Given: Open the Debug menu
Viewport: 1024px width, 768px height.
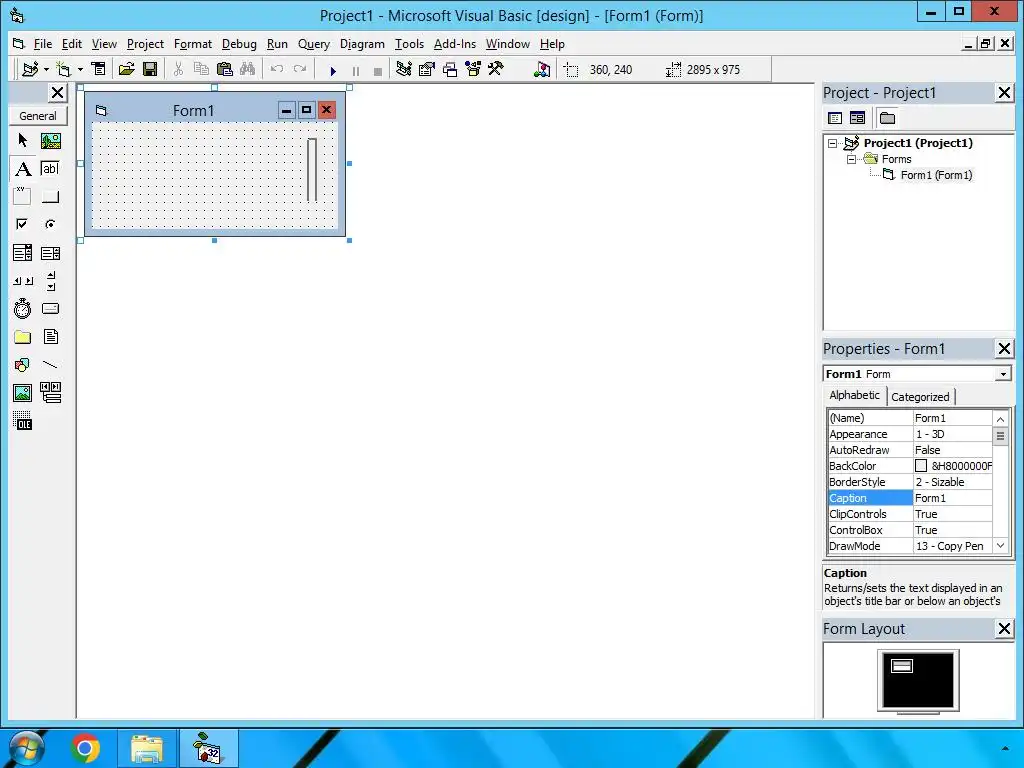Looking at the screenshot, I should coord(239,44).
